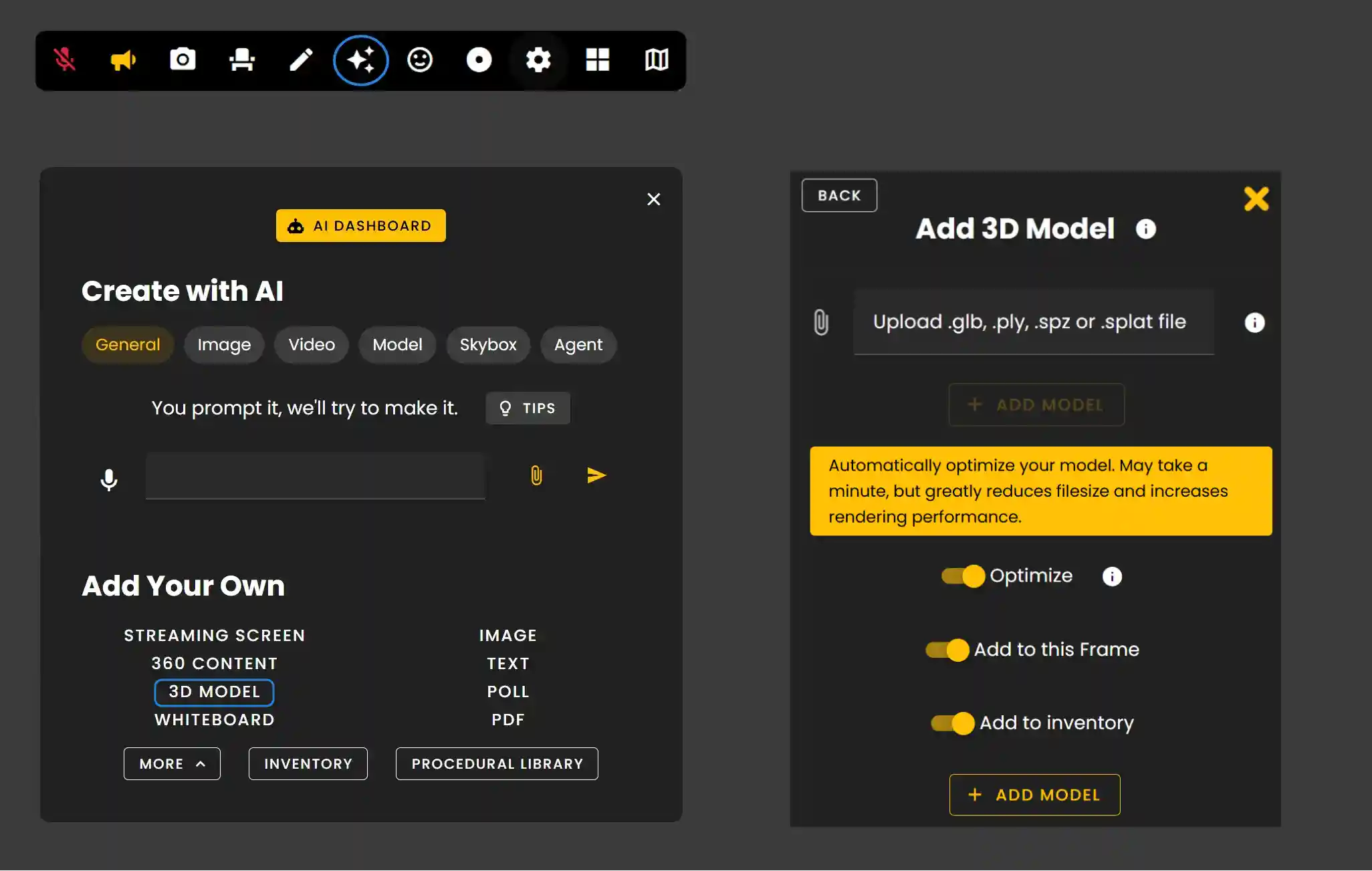Open settings from the toolbar gear
Screen dimensions: 1372x871
tap(538, 60)
